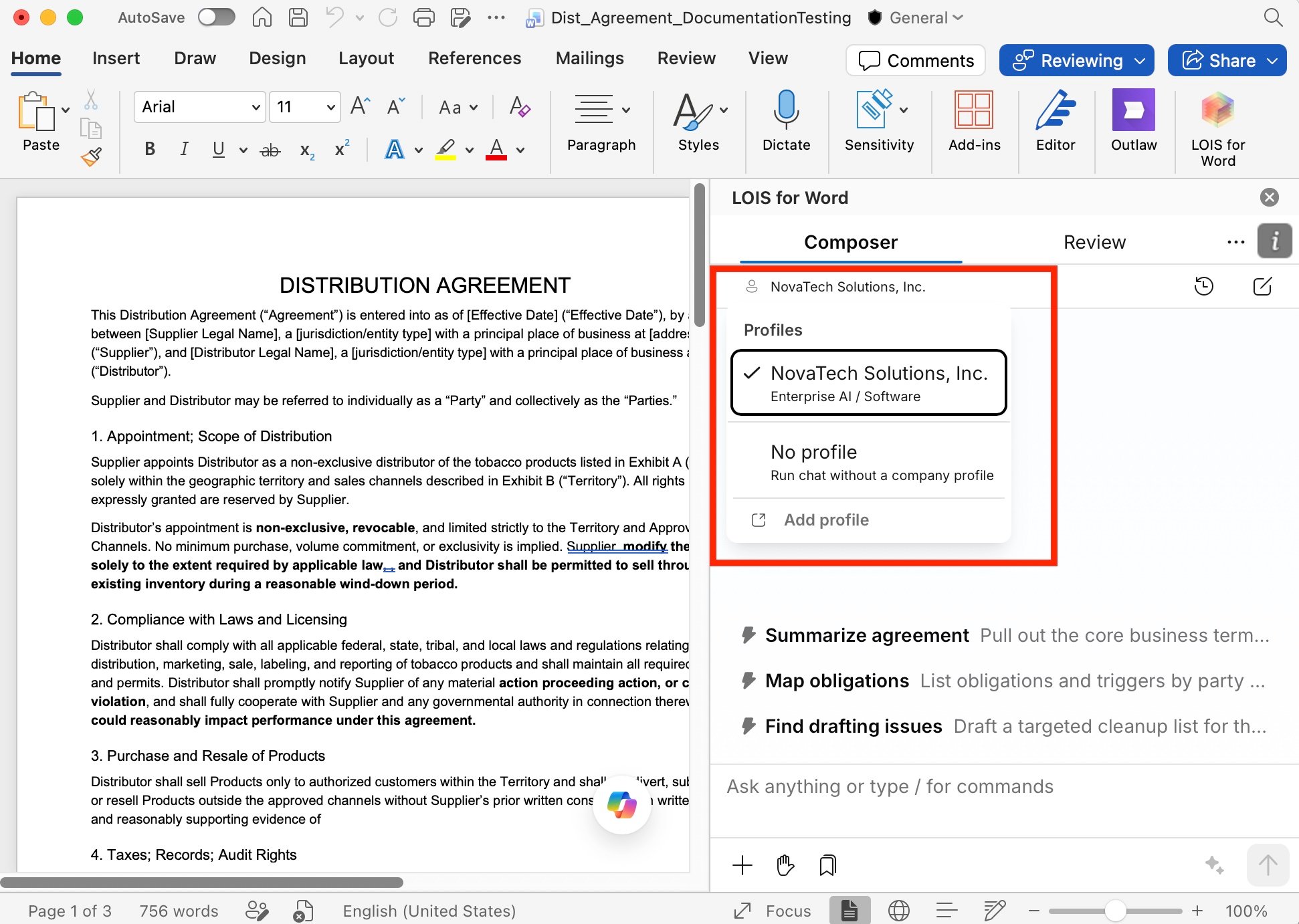Screen dimensions: 1299x924
Task: Run the Summarize agreement suggestion
Action: point(1005,635)
